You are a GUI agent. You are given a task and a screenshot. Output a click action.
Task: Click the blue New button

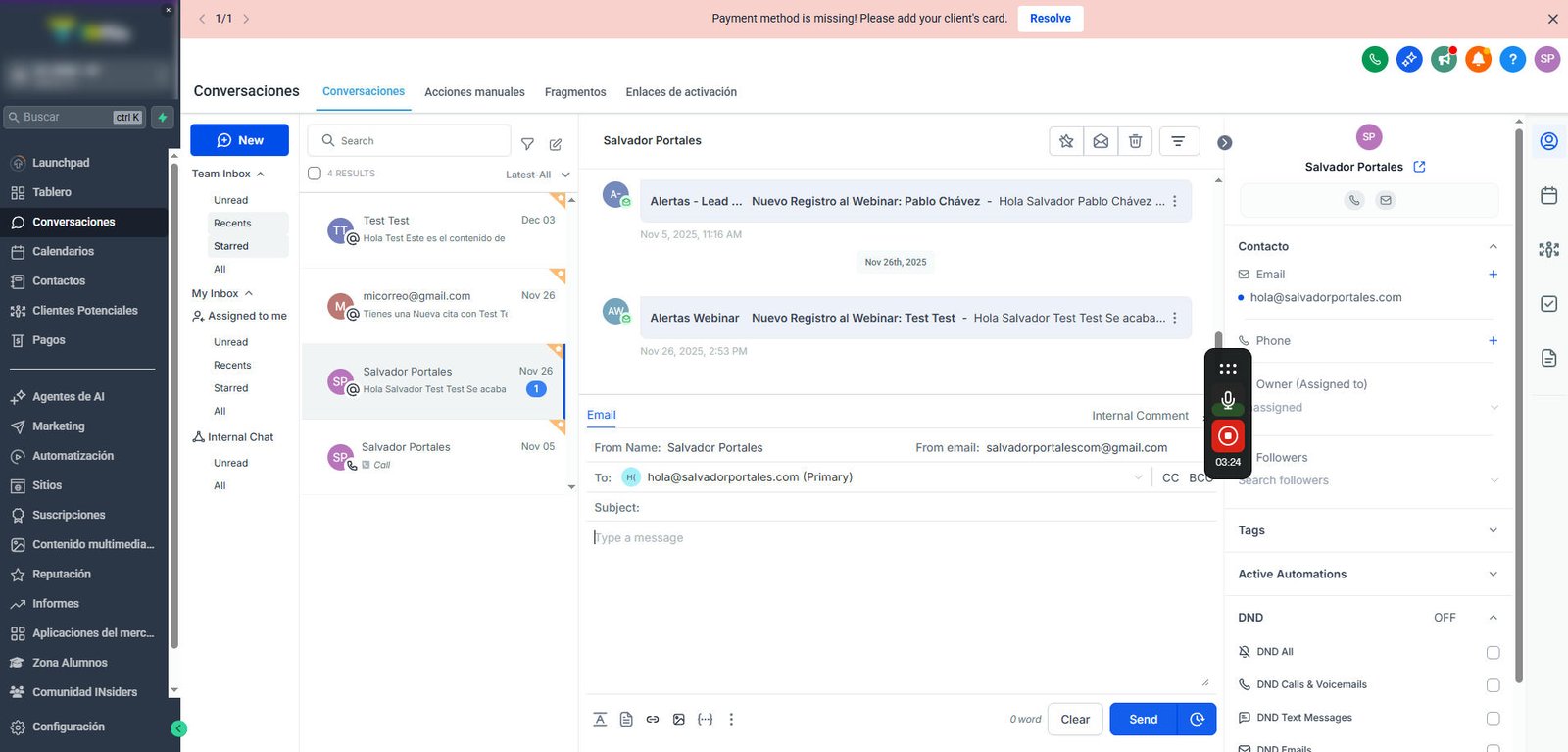239,140
